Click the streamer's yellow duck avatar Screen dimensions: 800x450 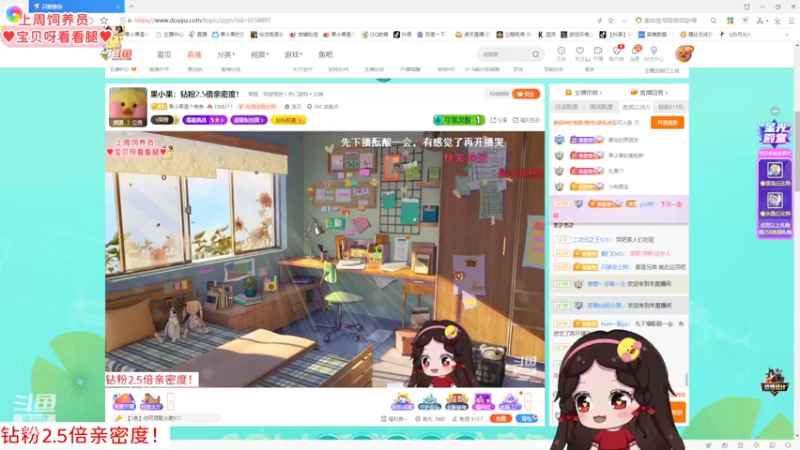(128, 107)
